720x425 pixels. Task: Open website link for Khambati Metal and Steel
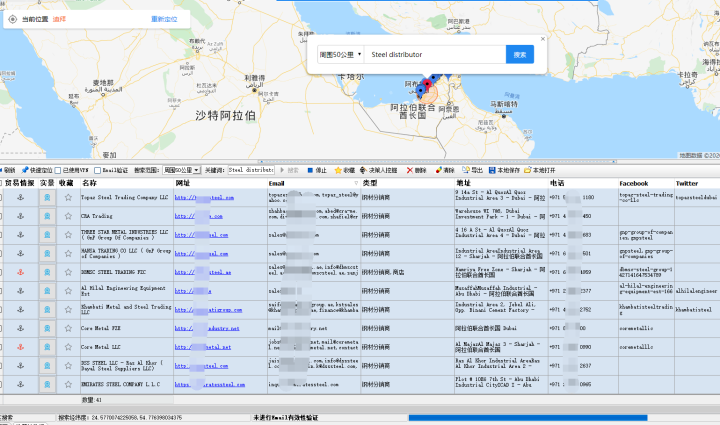pyautogui.click(x=208, y=310)
